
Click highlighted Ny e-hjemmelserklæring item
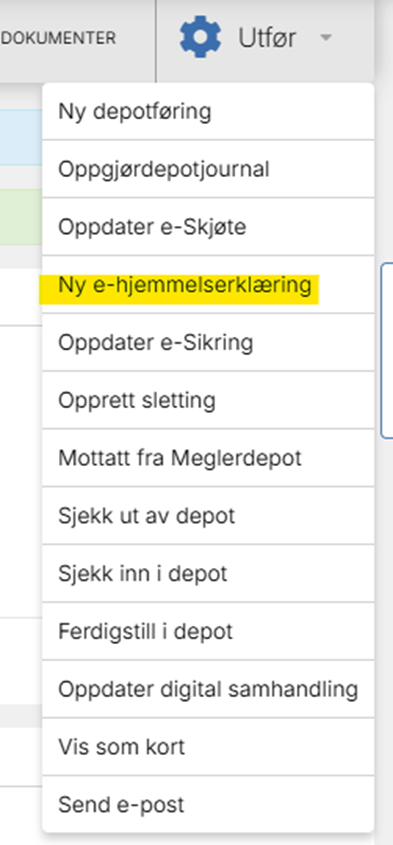[208, 285]
